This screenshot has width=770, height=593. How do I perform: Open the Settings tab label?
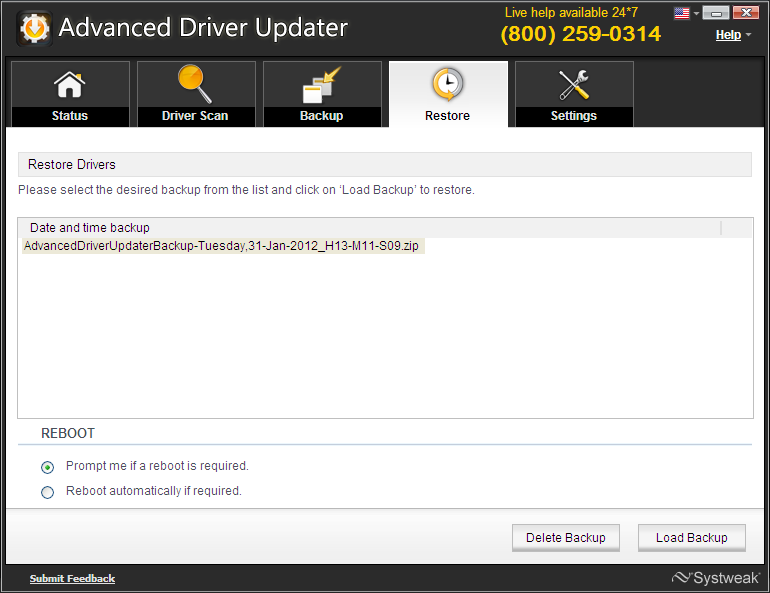tap(574, 116)
